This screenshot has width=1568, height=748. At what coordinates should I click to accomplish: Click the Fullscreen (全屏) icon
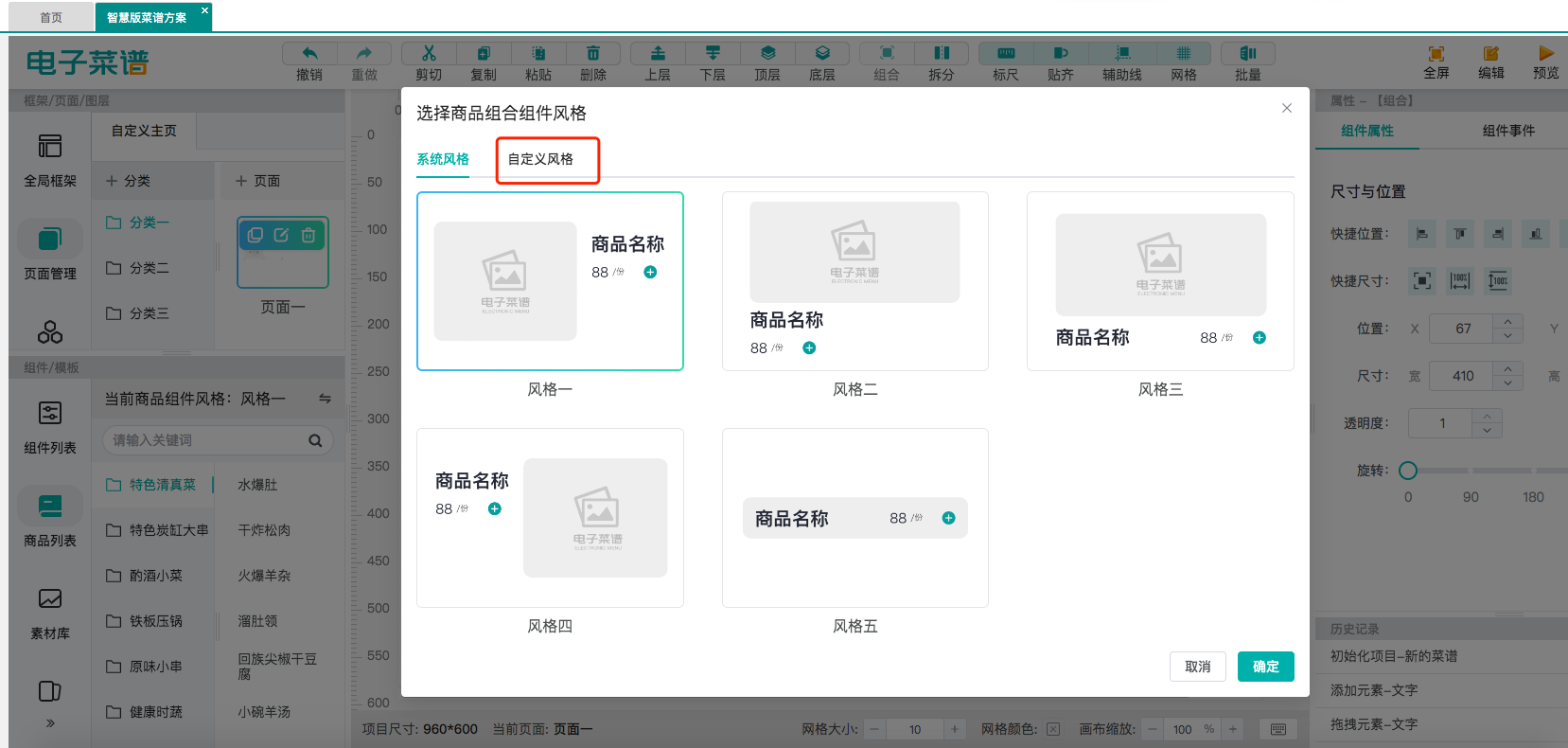pyautogui.click(x=1436, y=54)
